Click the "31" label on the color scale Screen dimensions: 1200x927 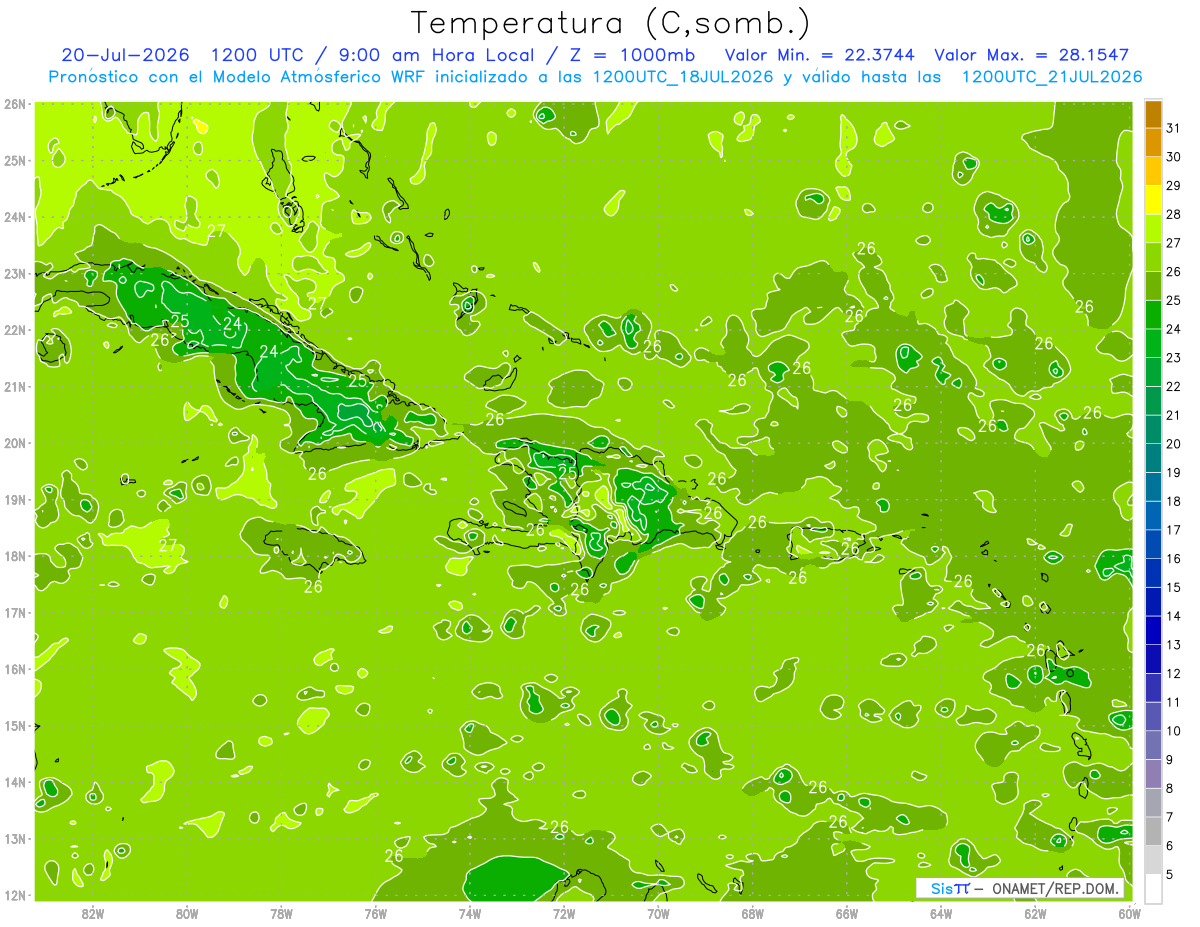1173,127
